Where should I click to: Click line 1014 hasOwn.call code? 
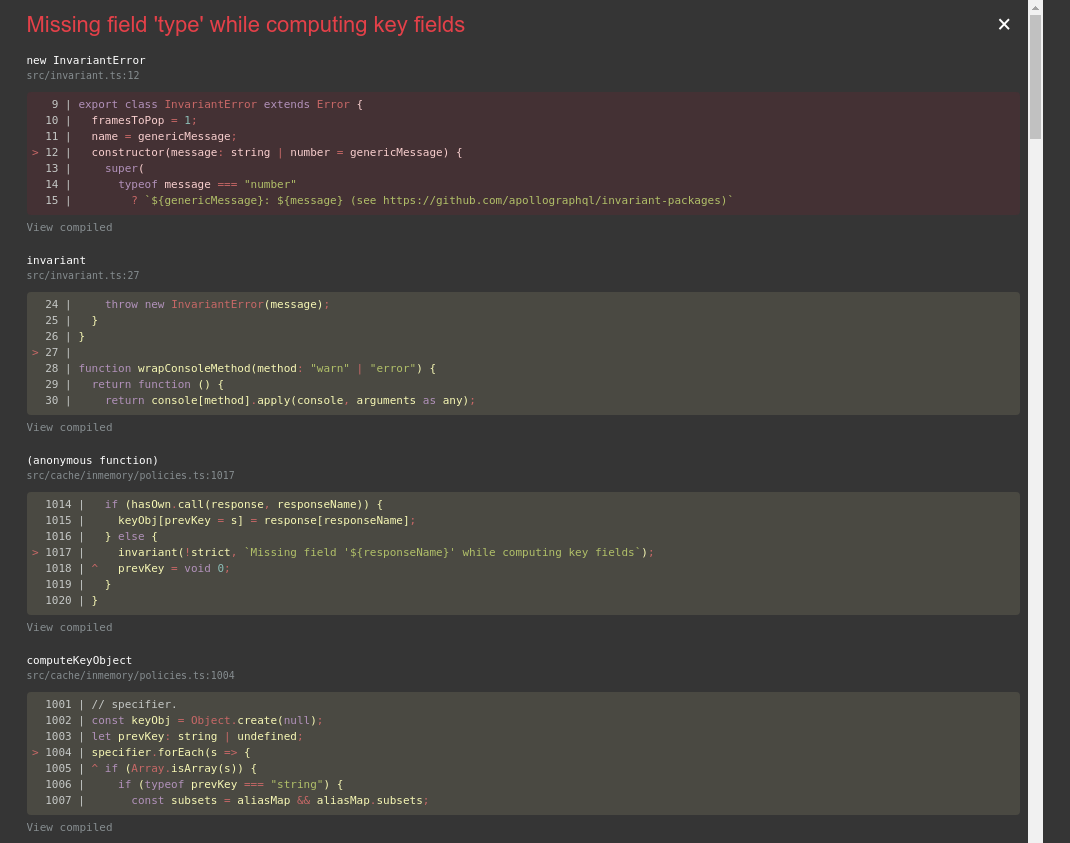tap(244, 504)
